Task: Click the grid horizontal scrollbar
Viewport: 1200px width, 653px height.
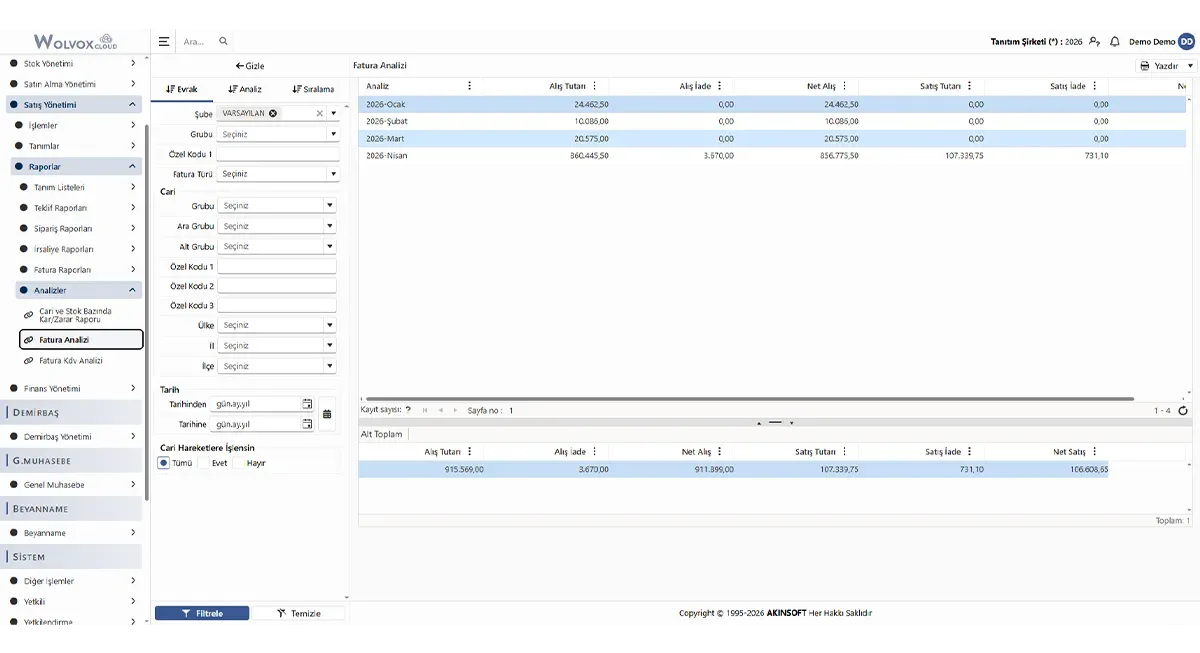Action: pyautogui.click(x=748, y=399)
